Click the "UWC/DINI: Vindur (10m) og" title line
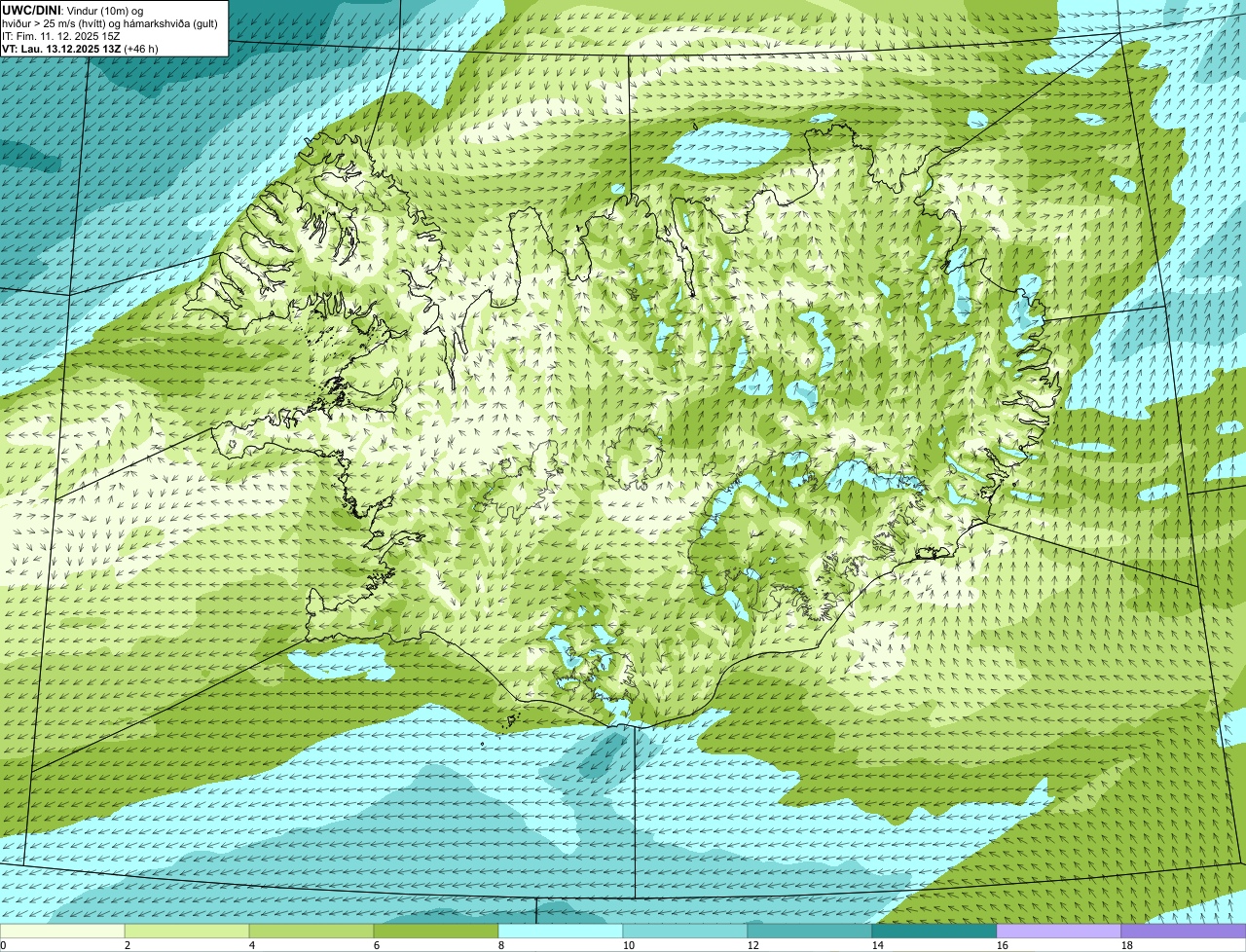The height and width of the screenshot is (952, 1246). (x=73, y=10)
